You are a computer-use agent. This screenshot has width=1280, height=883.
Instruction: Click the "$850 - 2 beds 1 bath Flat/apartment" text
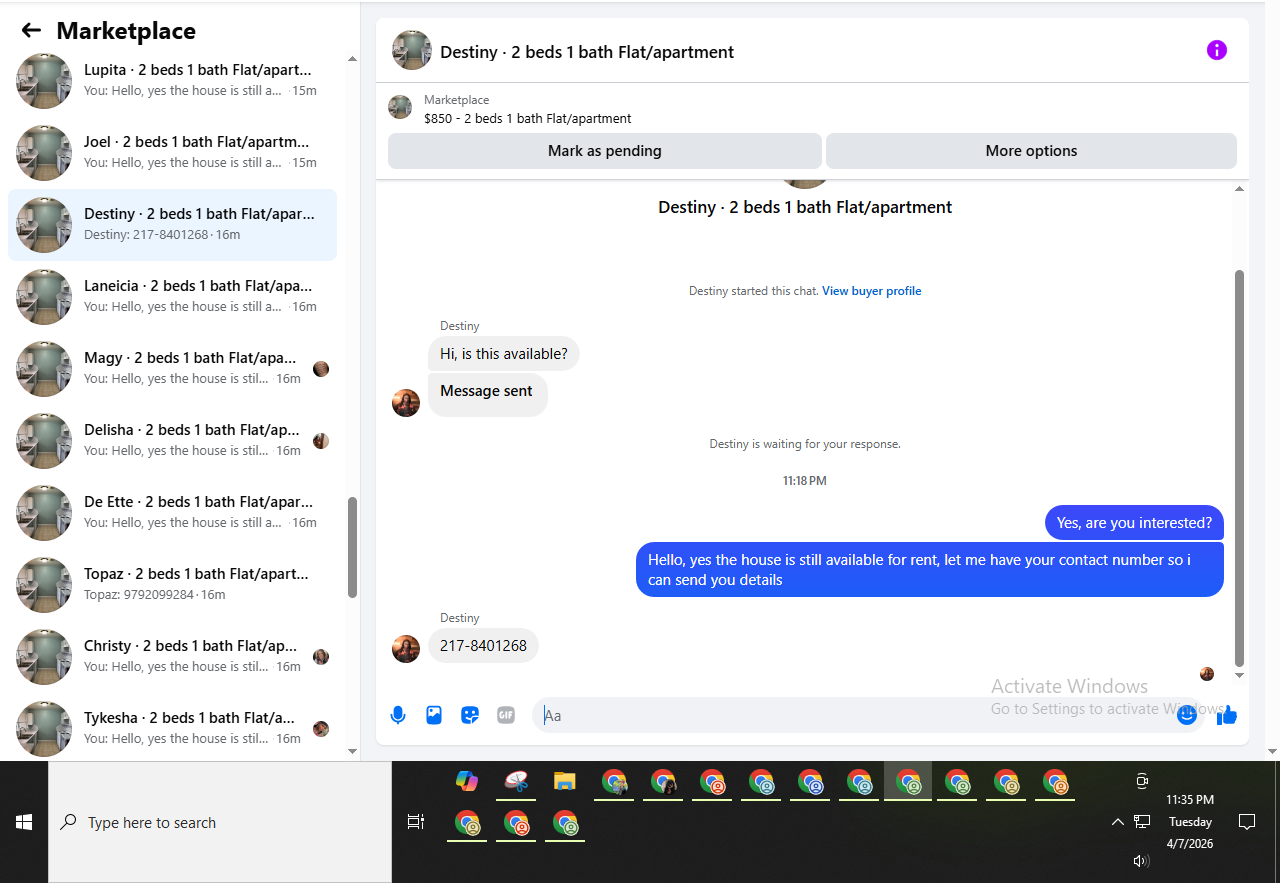[528, 118]
